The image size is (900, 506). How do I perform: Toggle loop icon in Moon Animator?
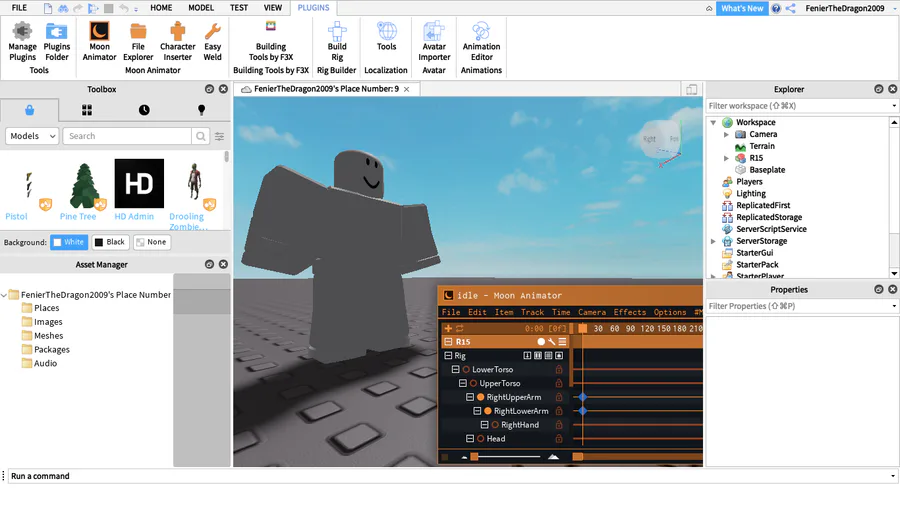click(x=460, y=328)
